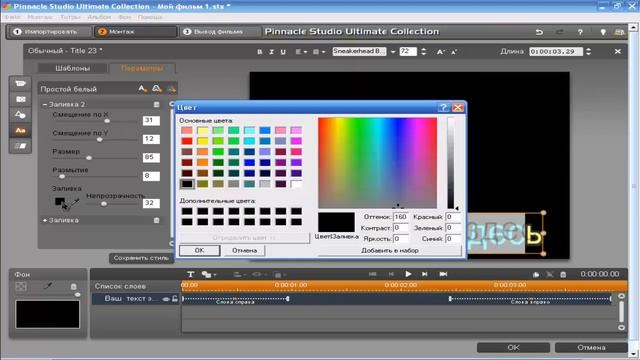Jump to end playback control

click(443, 274)
